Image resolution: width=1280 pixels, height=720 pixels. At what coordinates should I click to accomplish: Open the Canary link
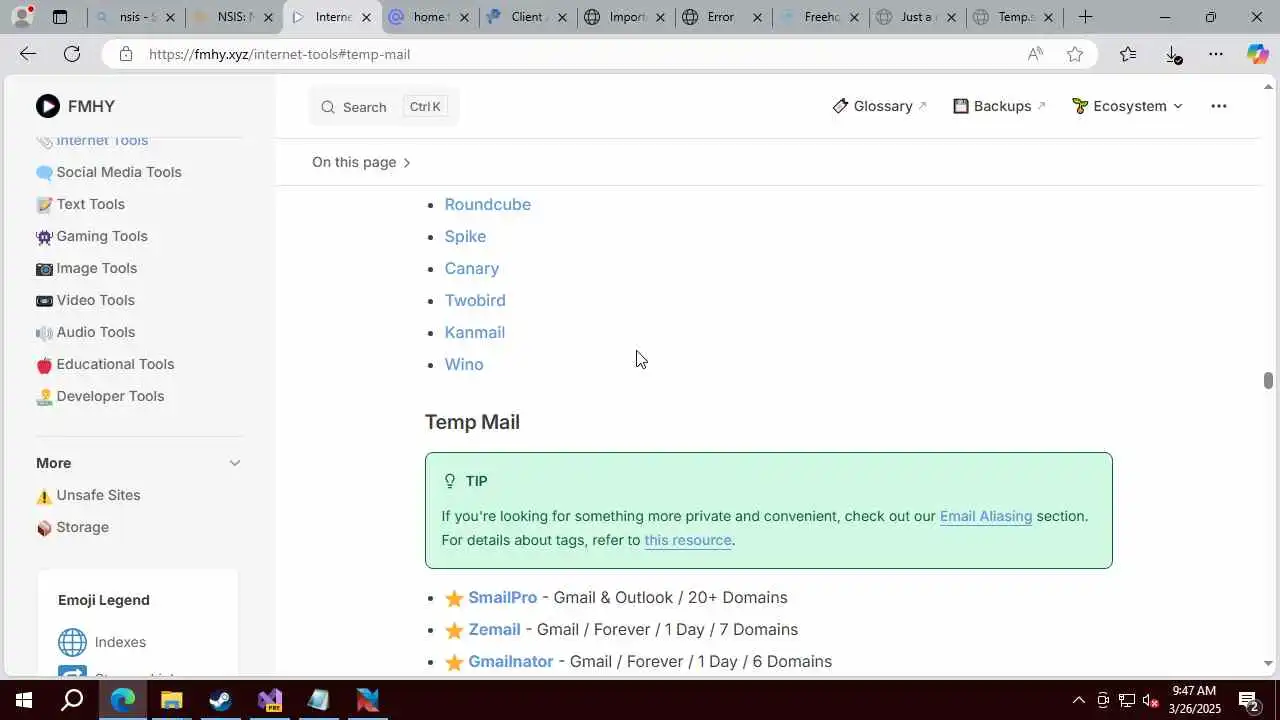(472, 268)
